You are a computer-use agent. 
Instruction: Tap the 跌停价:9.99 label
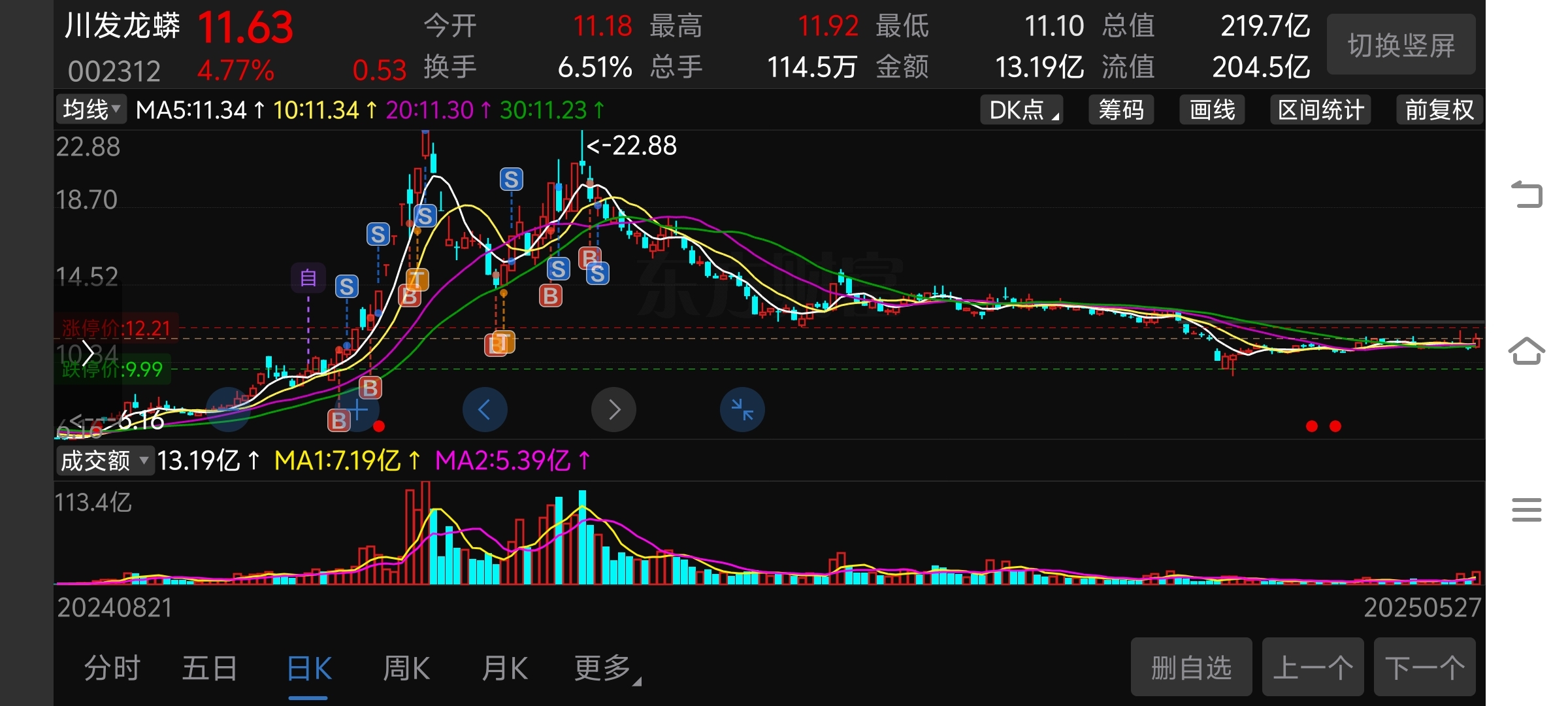112,369
